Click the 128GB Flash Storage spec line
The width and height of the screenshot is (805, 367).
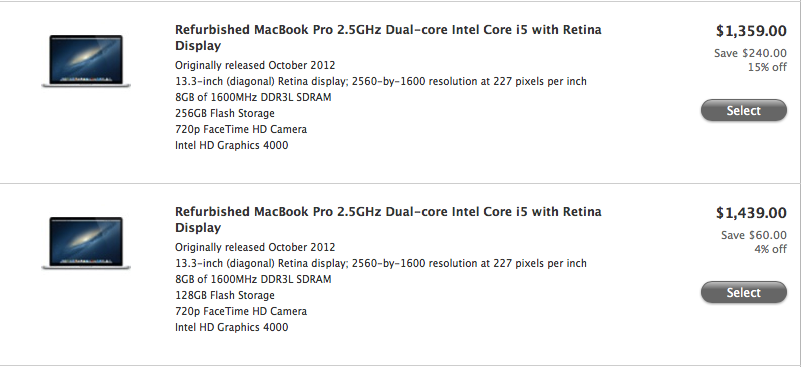click(225, 296)
